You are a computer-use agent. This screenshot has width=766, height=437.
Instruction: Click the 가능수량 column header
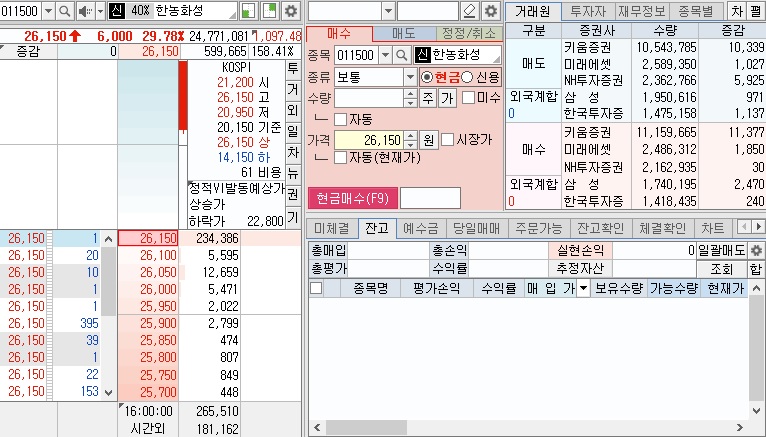674,289
